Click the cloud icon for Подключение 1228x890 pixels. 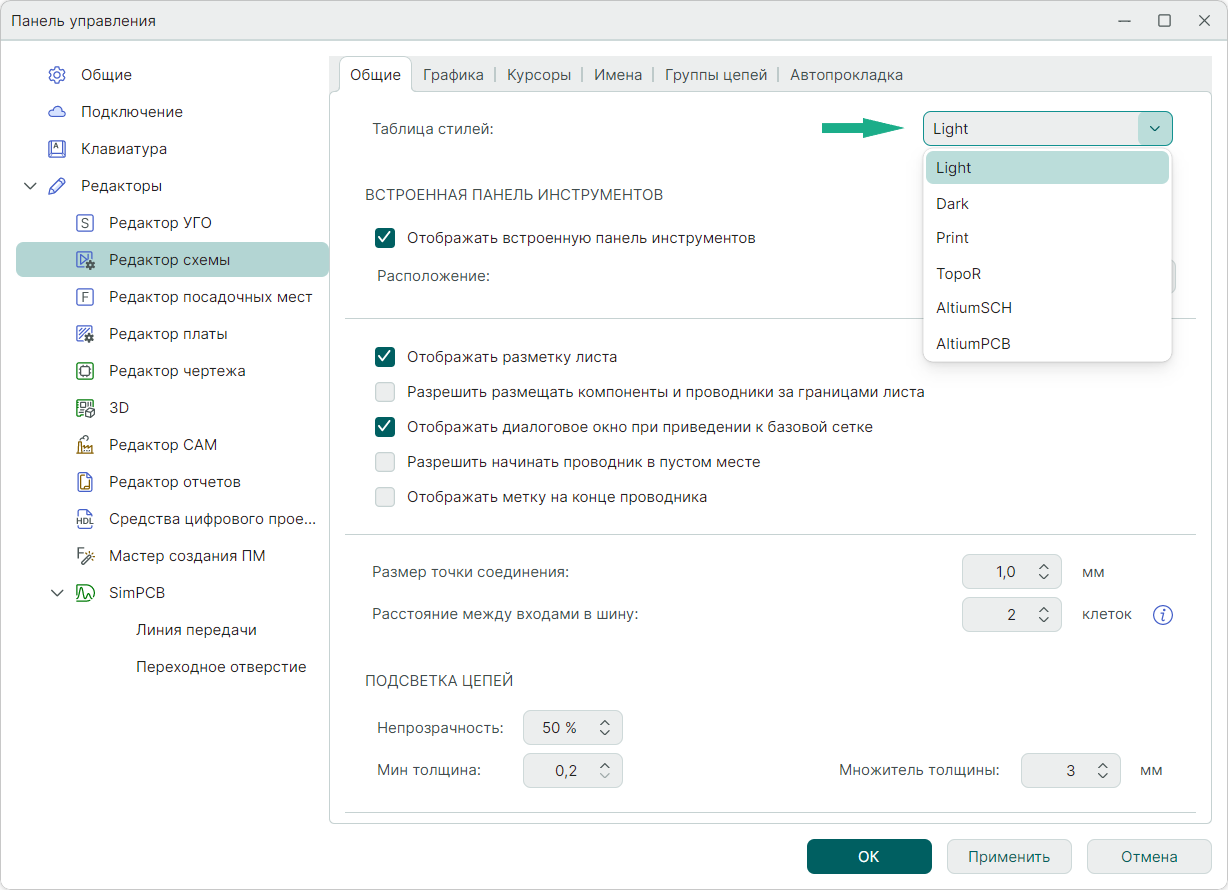point(57,112)
